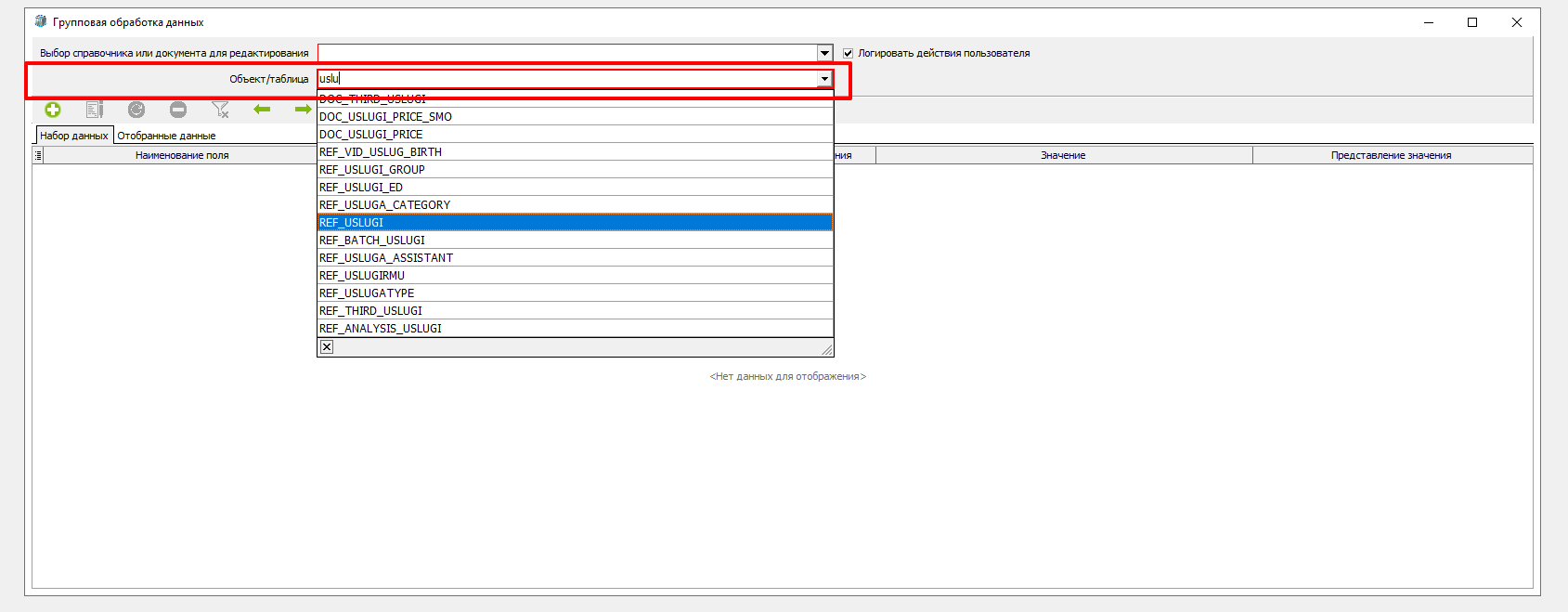Minimize the Групповая обработка данных window
The image size is (1568, 612).
tap(1429, 22)
